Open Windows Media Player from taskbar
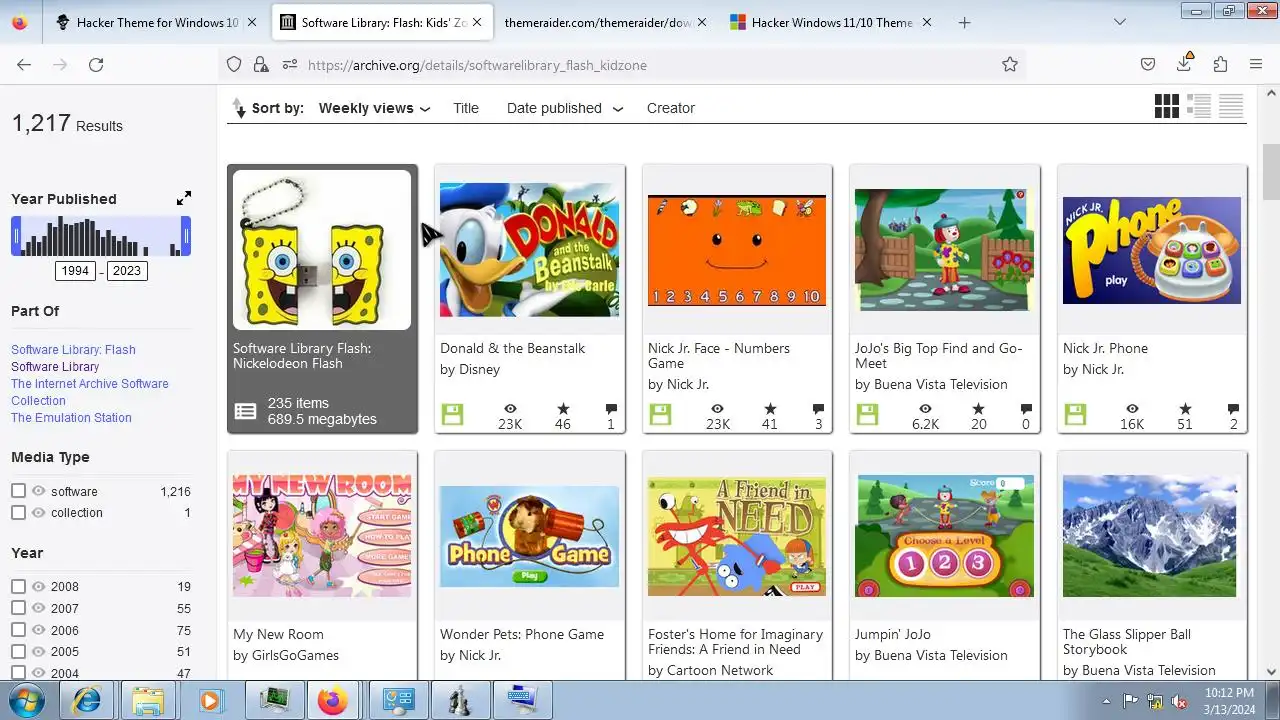Image resolution: width=1280 pixels, height=720 pixels. click(210, 700)
